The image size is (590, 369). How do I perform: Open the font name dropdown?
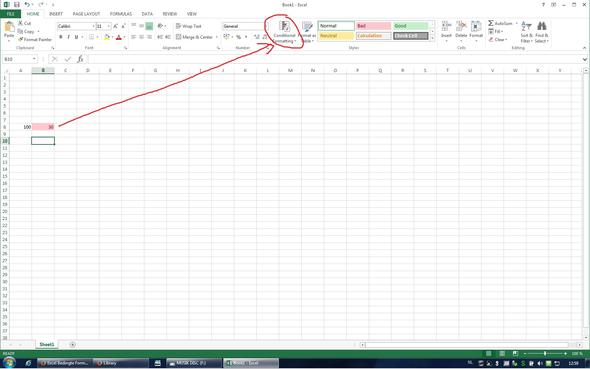[x=93, y=26]
